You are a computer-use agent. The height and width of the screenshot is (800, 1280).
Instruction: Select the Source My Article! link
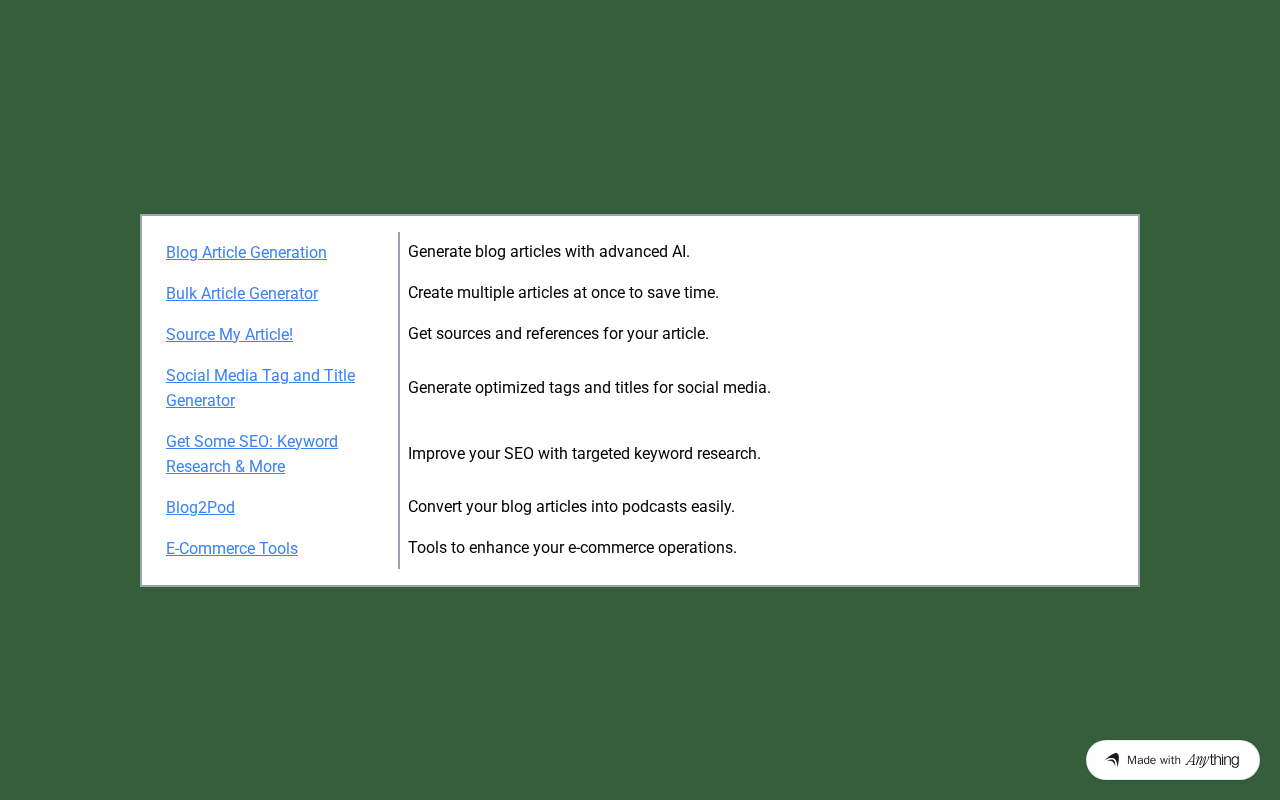(229, 334)
